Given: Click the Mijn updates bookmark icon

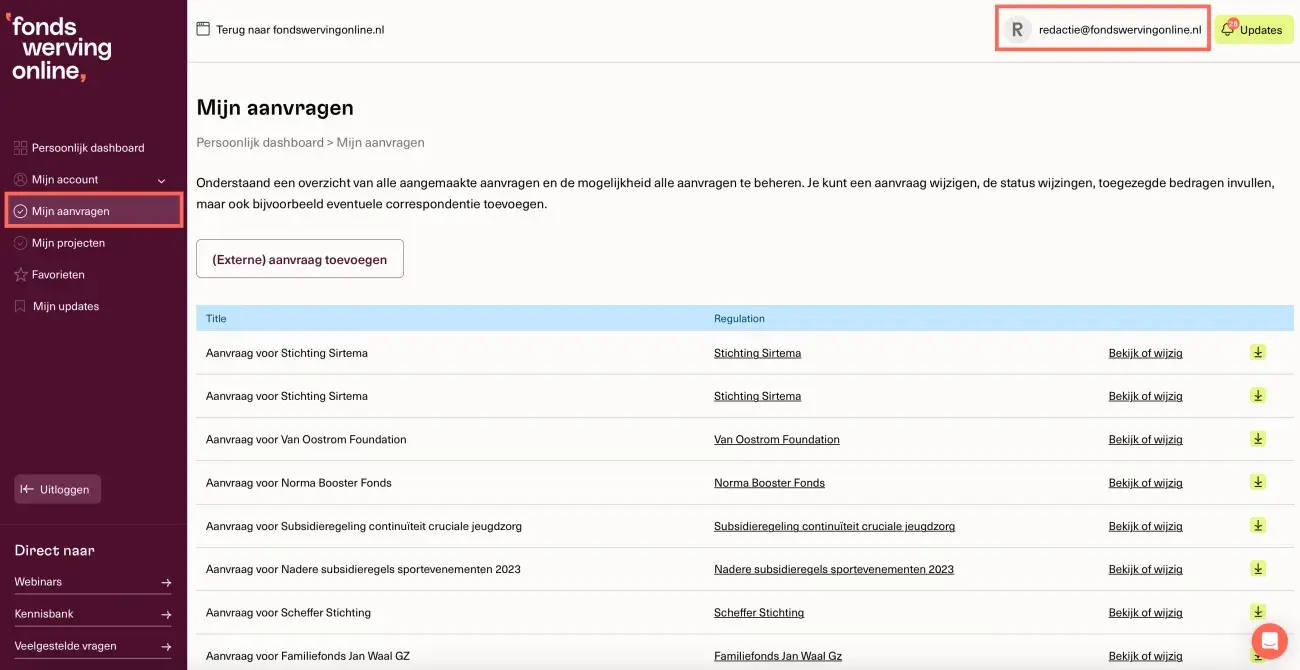Looking at the screenshot, I should point(20,306).
